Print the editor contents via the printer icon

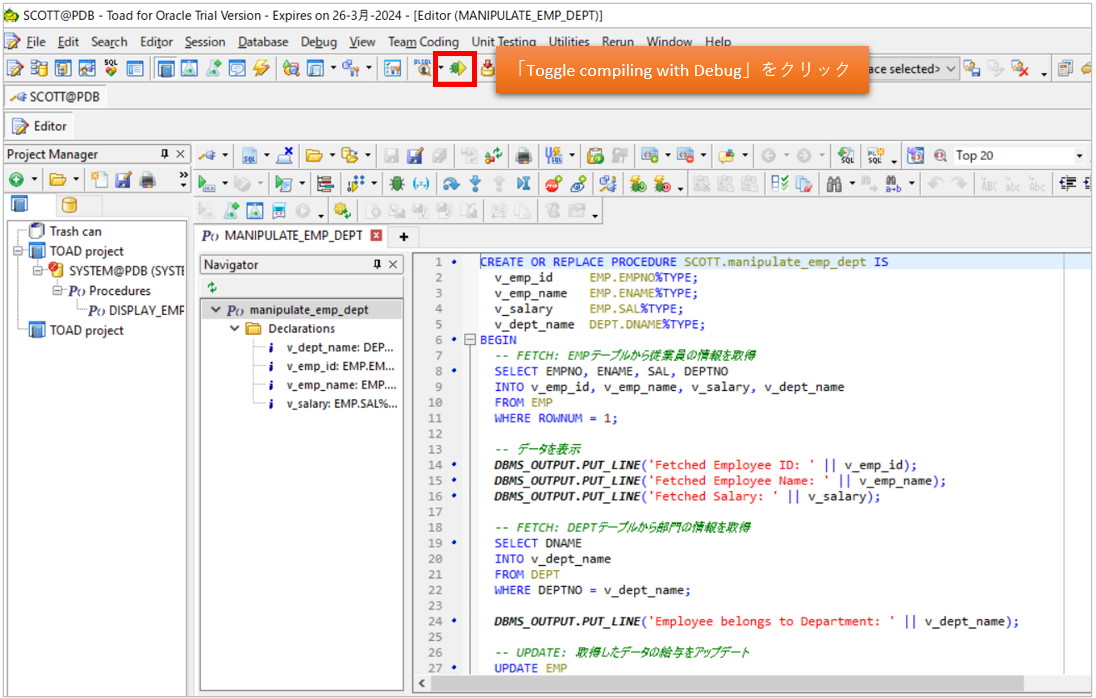[524, 155]
